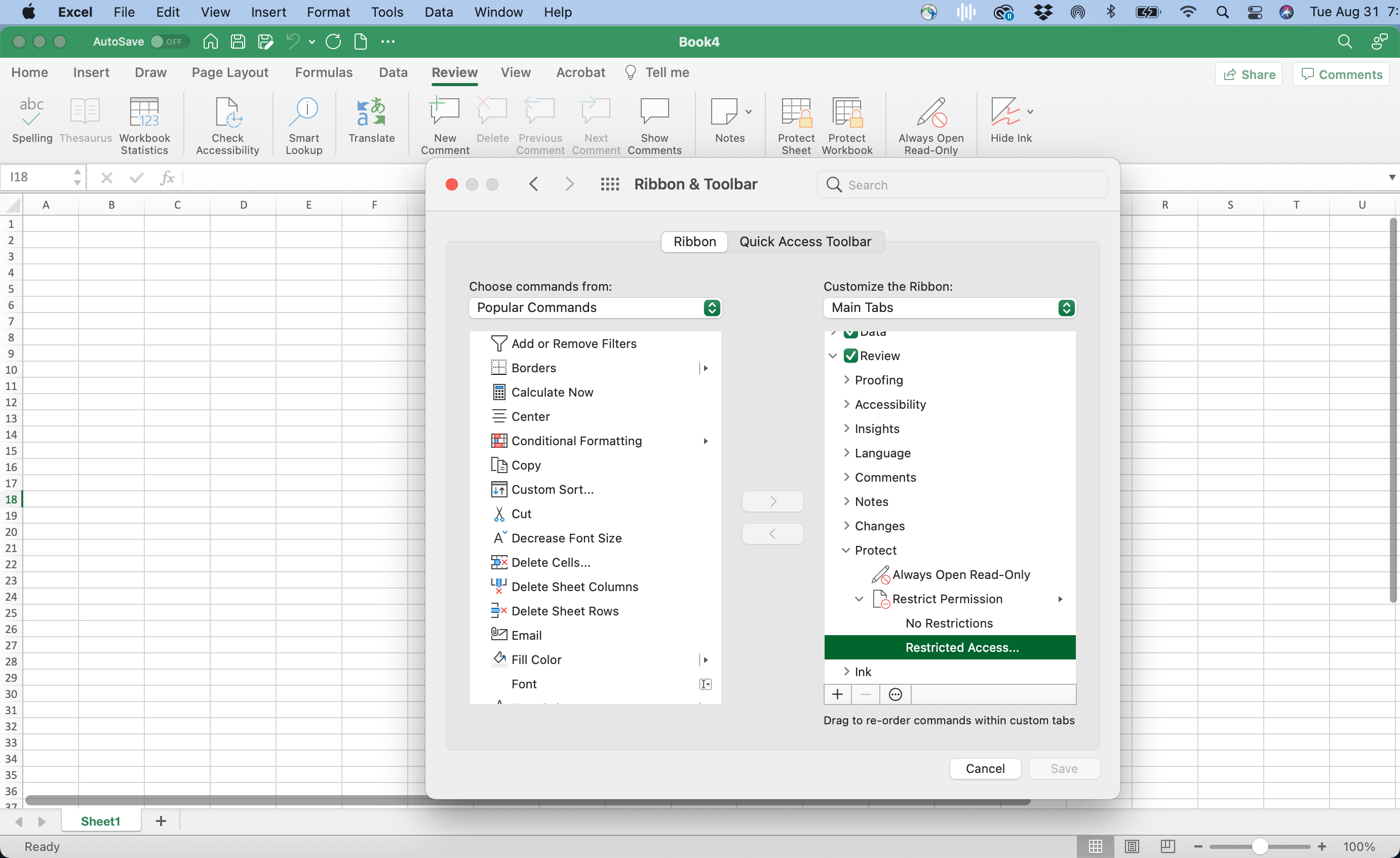Screen dimensions: 1400x858
Task: Click the Always Open Read-Only icon
Action: click(930, 112)
